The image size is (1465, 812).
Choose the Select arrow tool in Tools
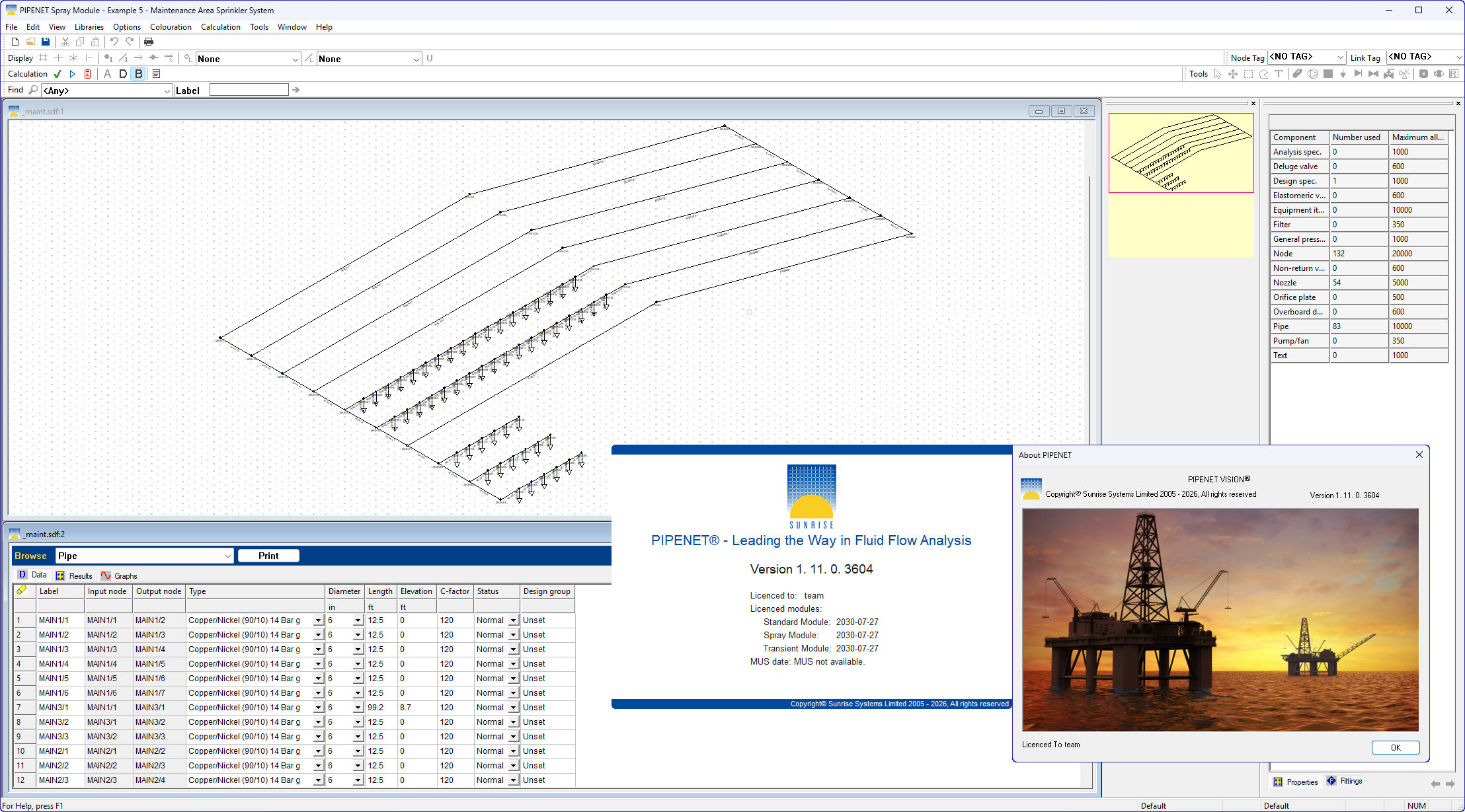click(1218, 74)
